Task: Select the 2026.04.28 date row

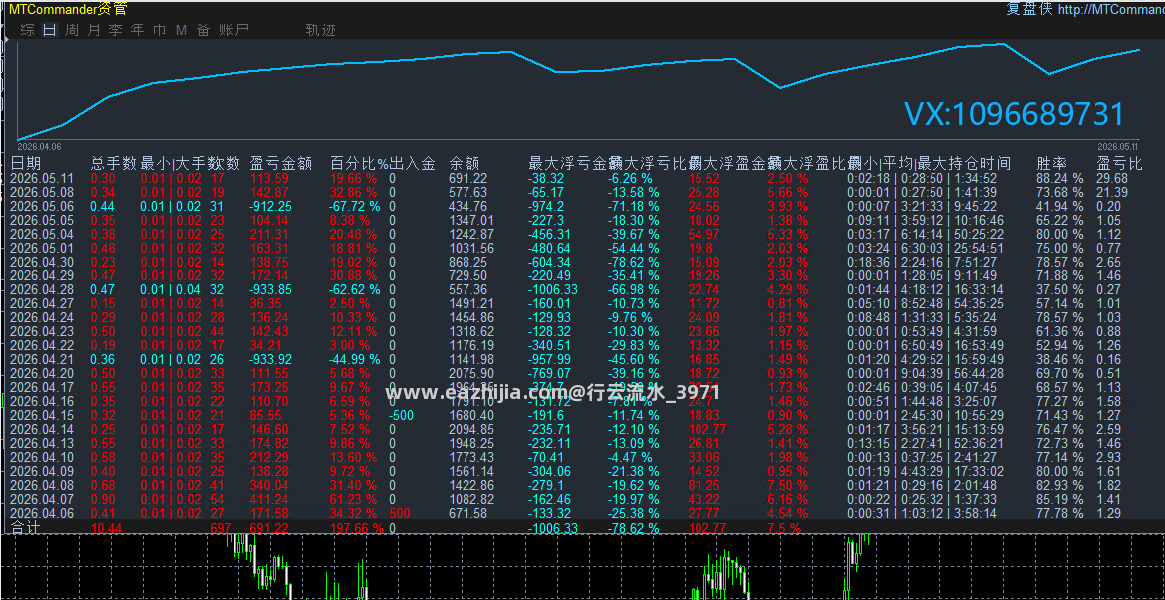Action: pos(42,290)
